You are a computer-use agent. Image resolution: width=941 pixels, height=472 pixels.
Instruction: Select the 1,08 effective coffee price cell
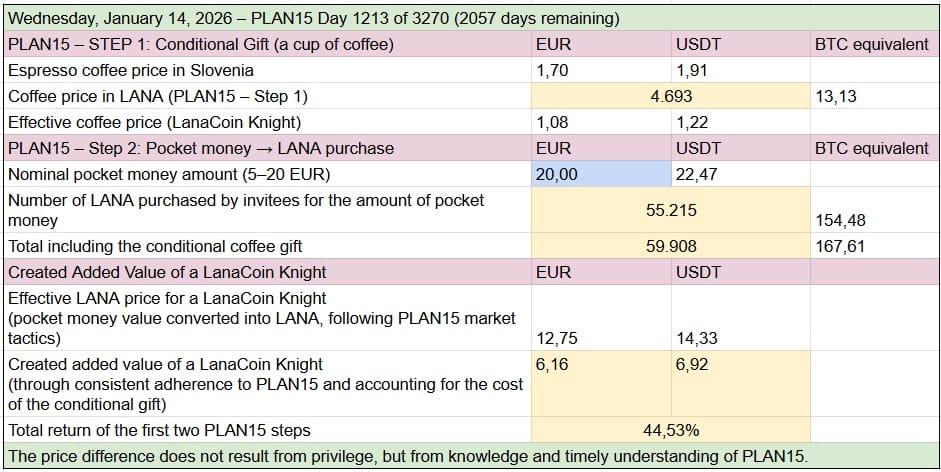tap(553, 122)
